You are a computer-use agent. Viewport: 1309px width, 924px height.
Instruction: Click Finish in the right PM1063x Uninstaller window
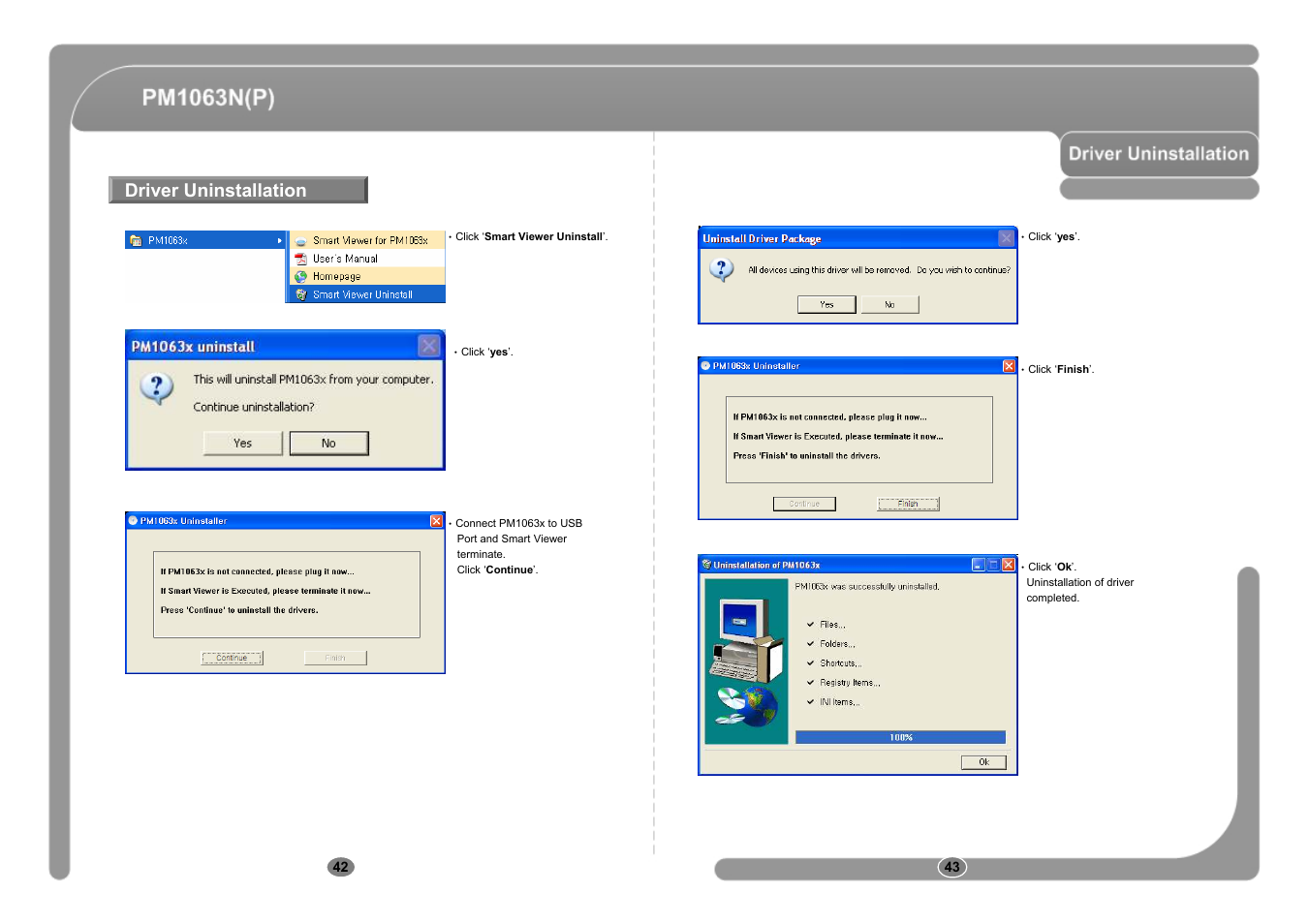[x=908, y=504]
